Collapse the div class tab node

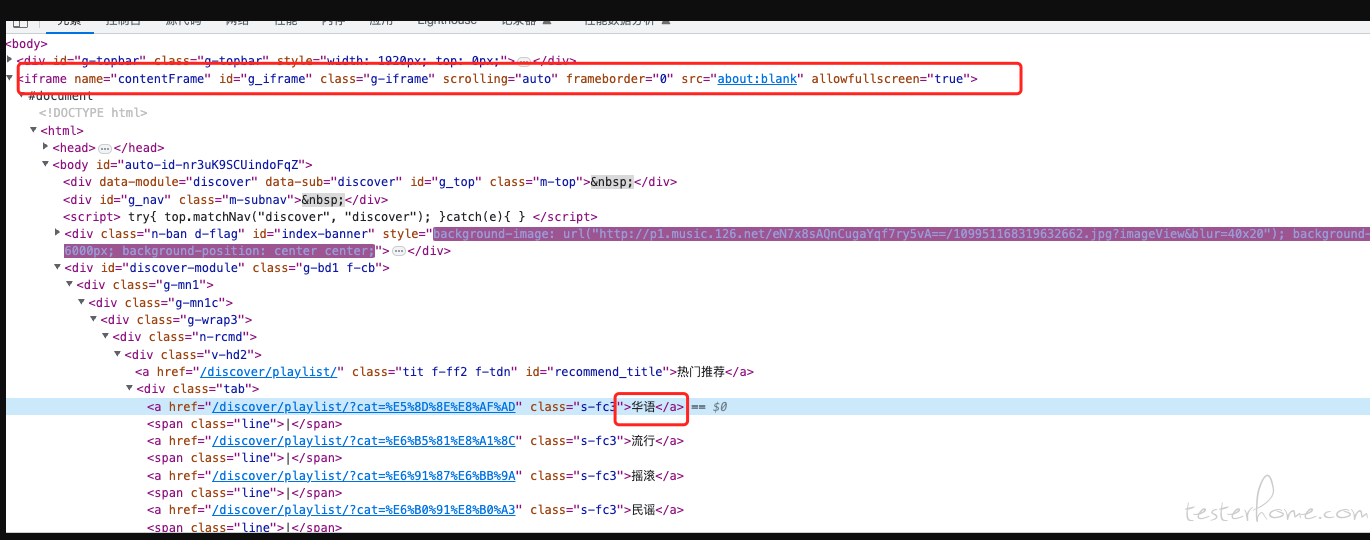point(129,389)
